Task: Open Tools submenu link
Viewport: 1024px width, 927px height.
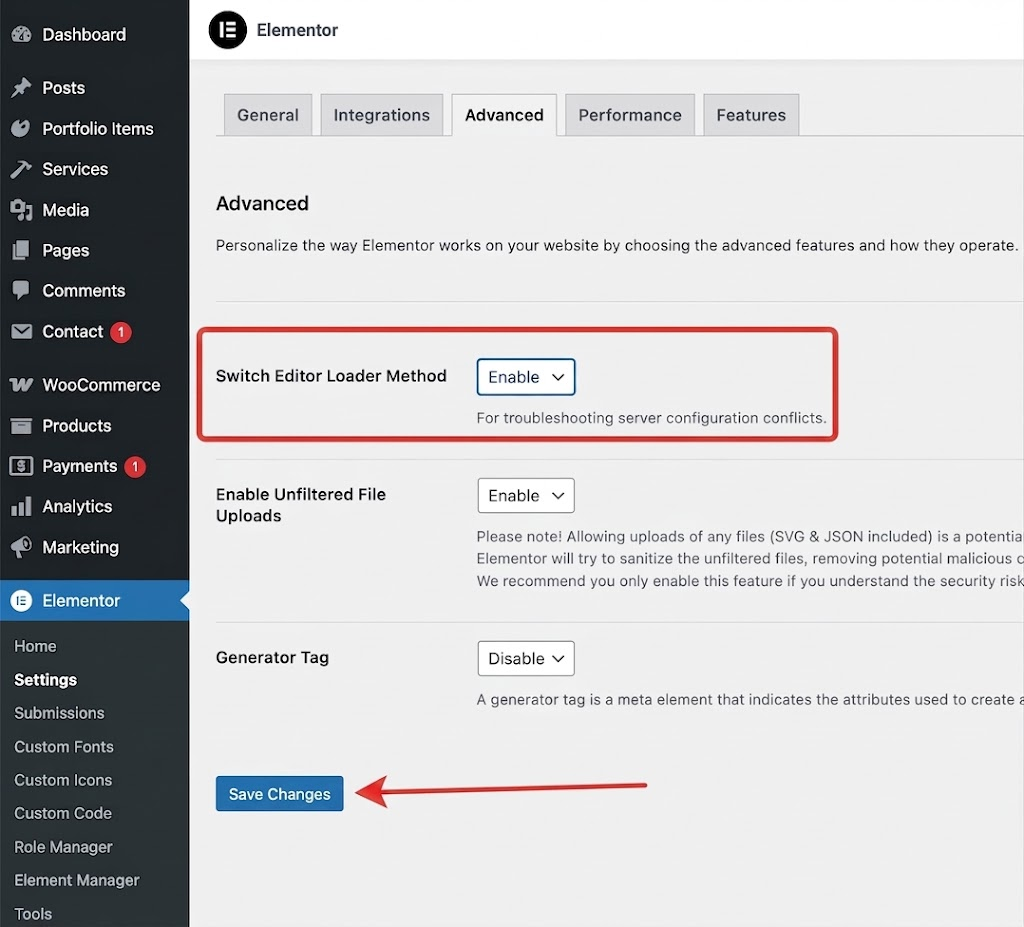Action: point(33,913)
